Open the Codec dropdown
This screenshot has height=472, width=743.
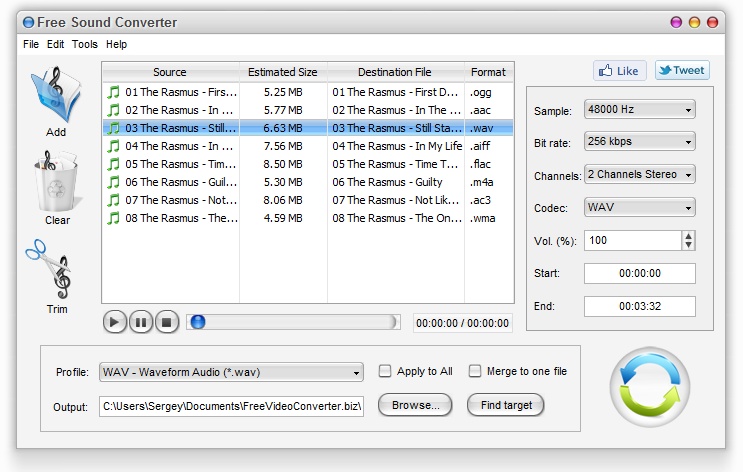[x=640, y=208]
